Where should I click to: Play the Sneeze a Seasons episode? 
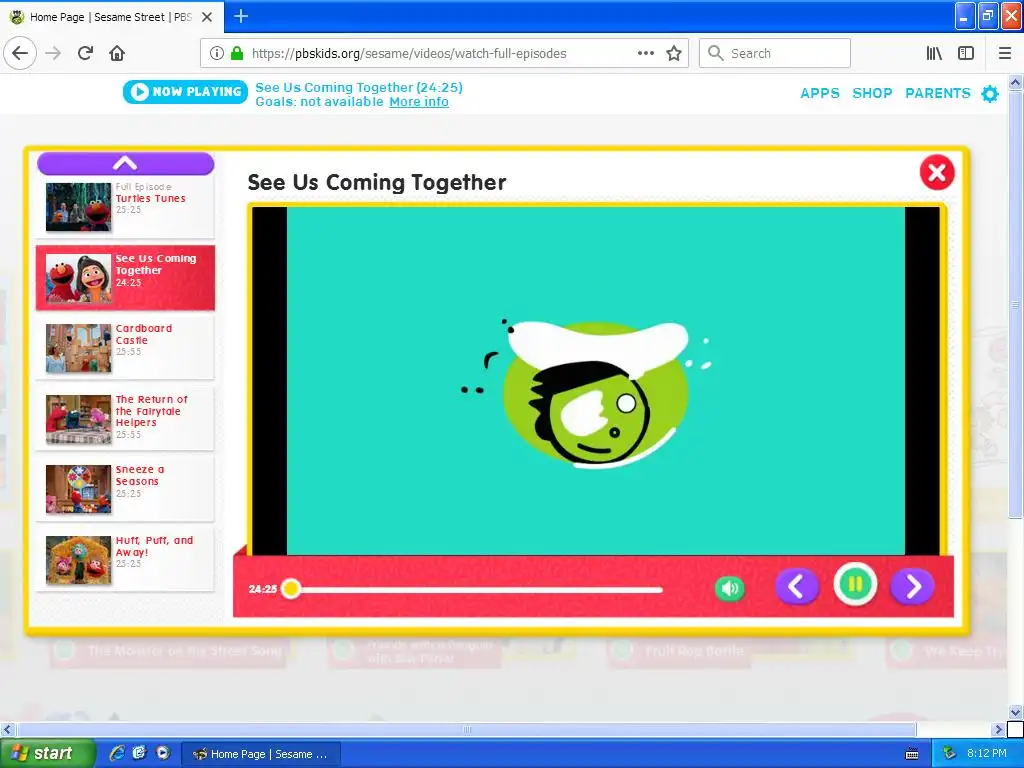125,489
